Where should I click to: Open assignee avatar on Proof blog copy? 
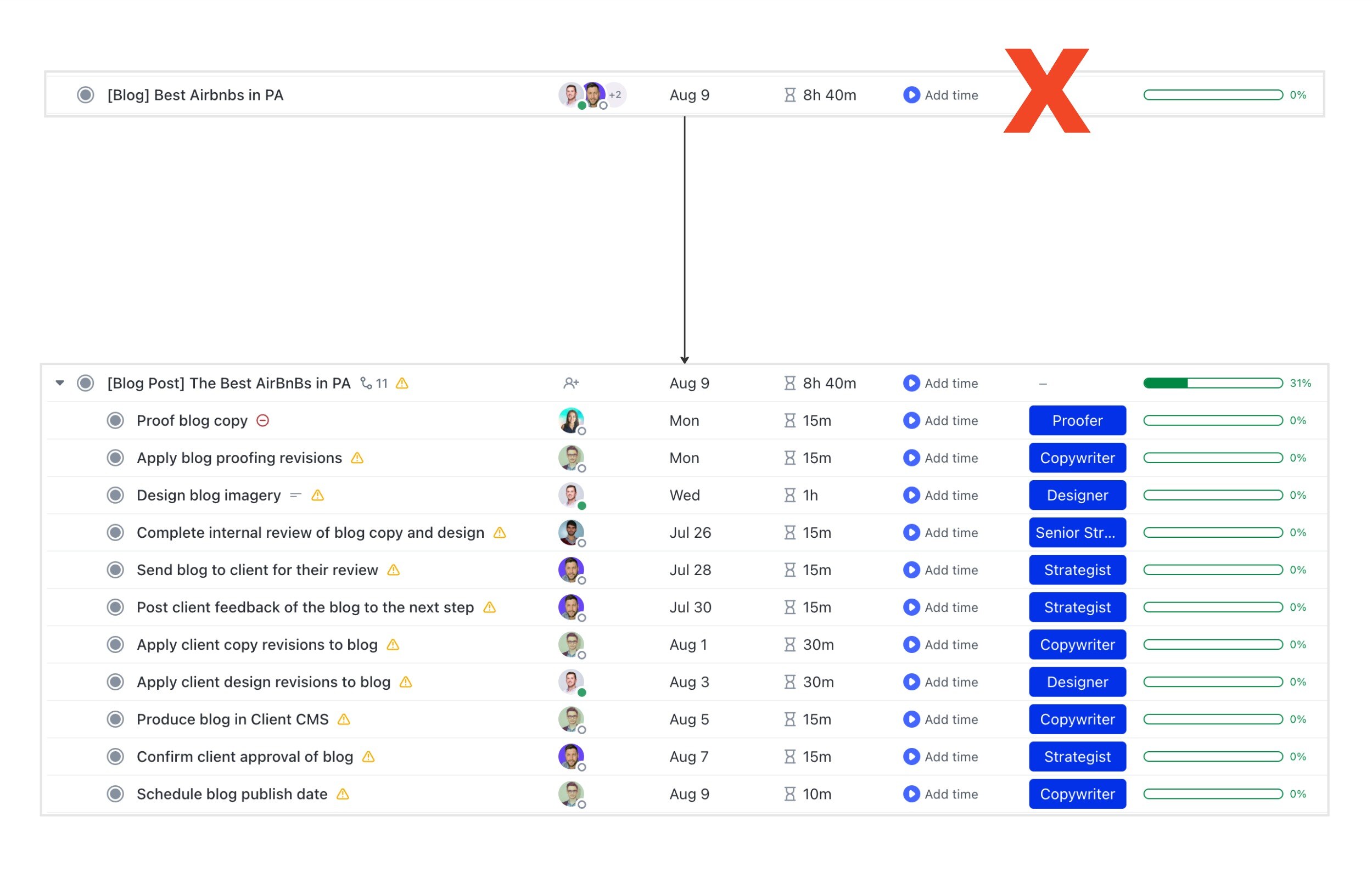click(572, 421)
